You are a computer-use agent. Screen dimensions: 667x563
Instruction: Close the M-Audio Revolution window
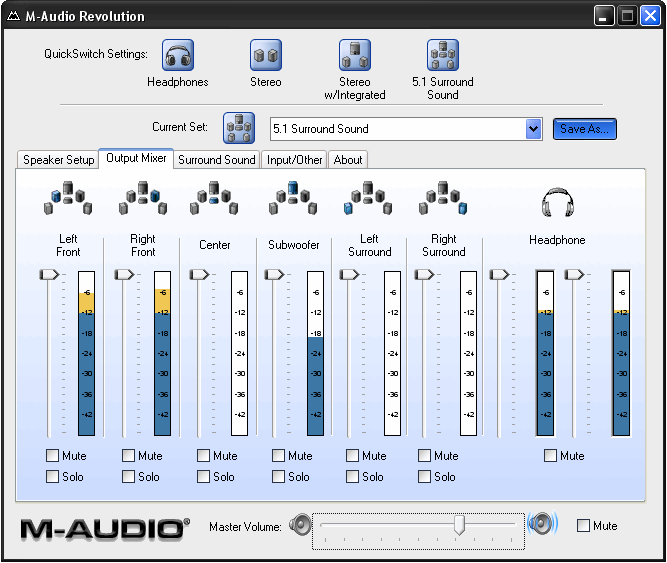(650, 16)
